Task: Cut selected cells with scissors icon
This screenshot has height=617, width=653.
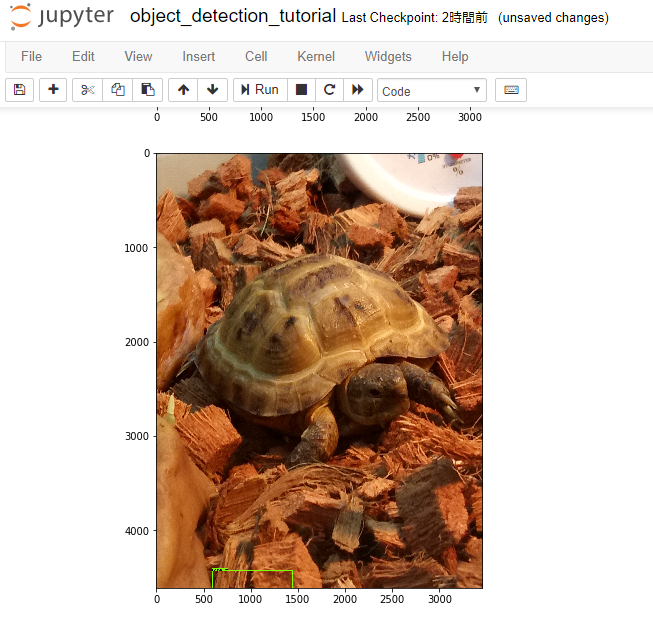Action: pyautogui.click(x=88, y=90)
